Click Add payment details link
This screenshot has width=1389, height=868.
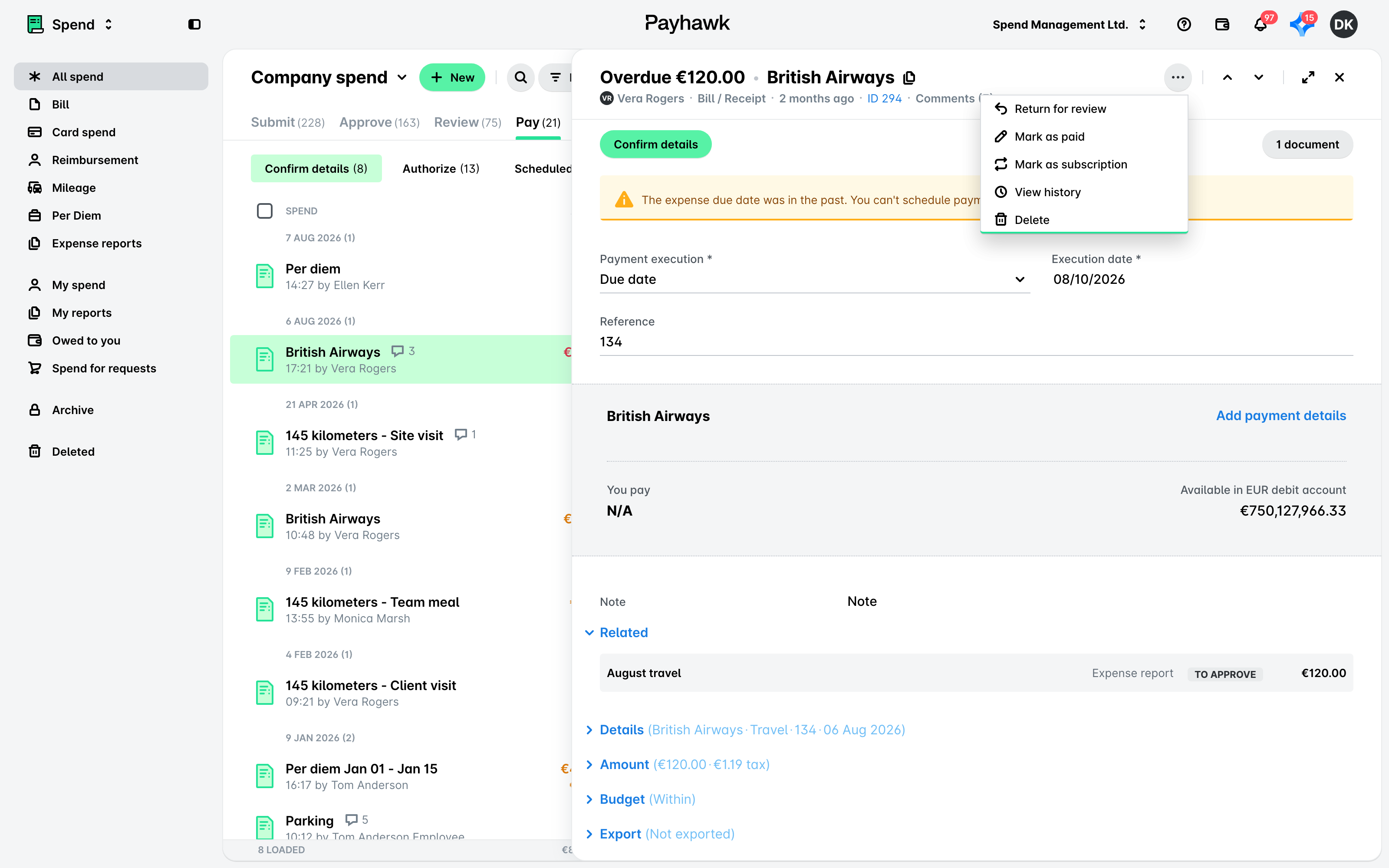(x=1280, y=416)
